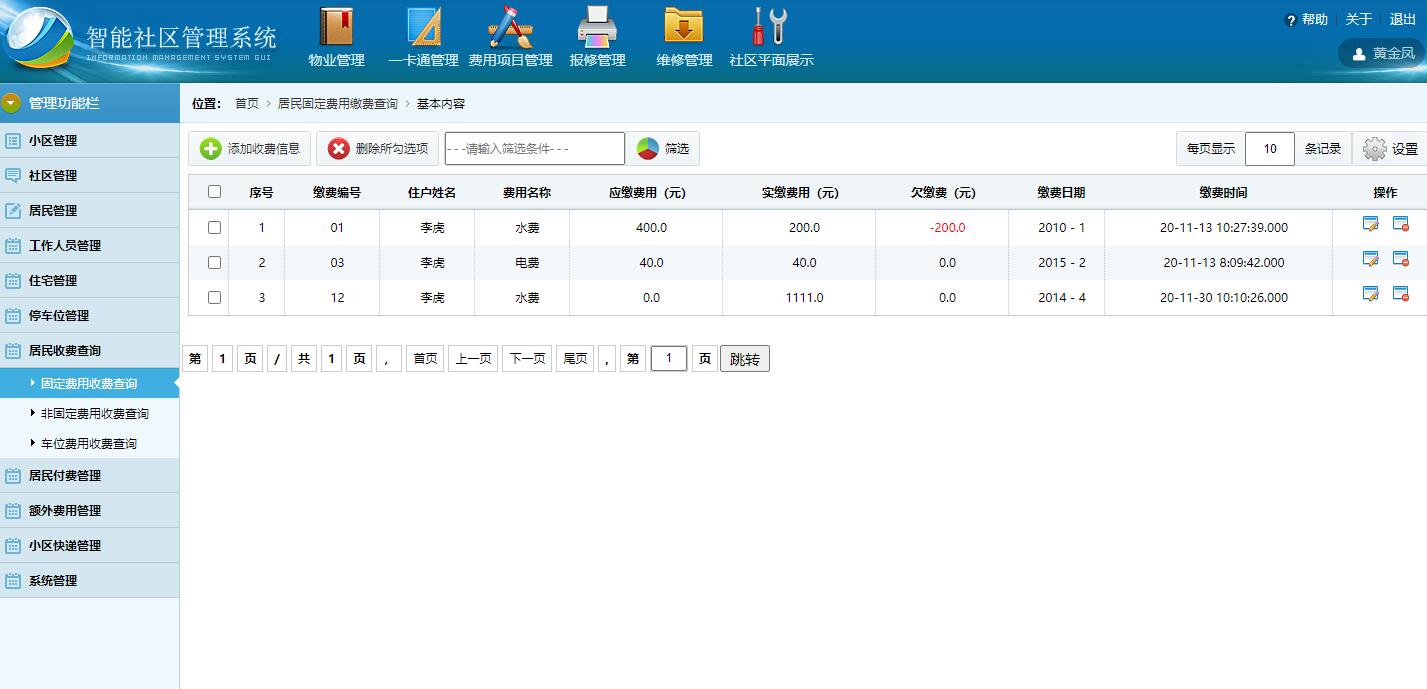Image resolution: width=1427 pixels, height=689 pixels.
Task: Open 社区平面展示 view
Action: pyautogui.click(x=770, y=37)
